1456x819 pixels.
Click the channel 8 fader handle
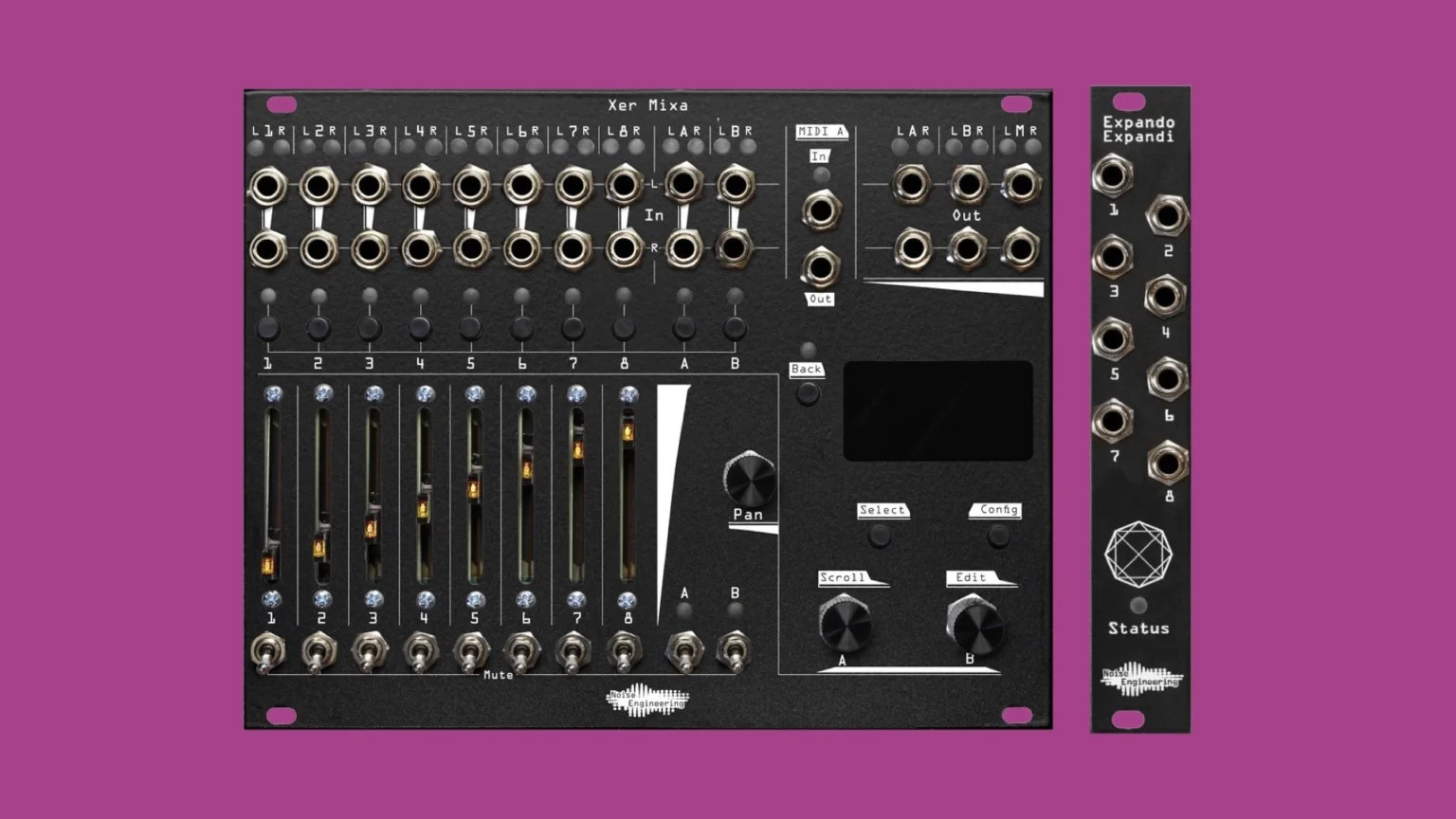(x=627, y=433)
